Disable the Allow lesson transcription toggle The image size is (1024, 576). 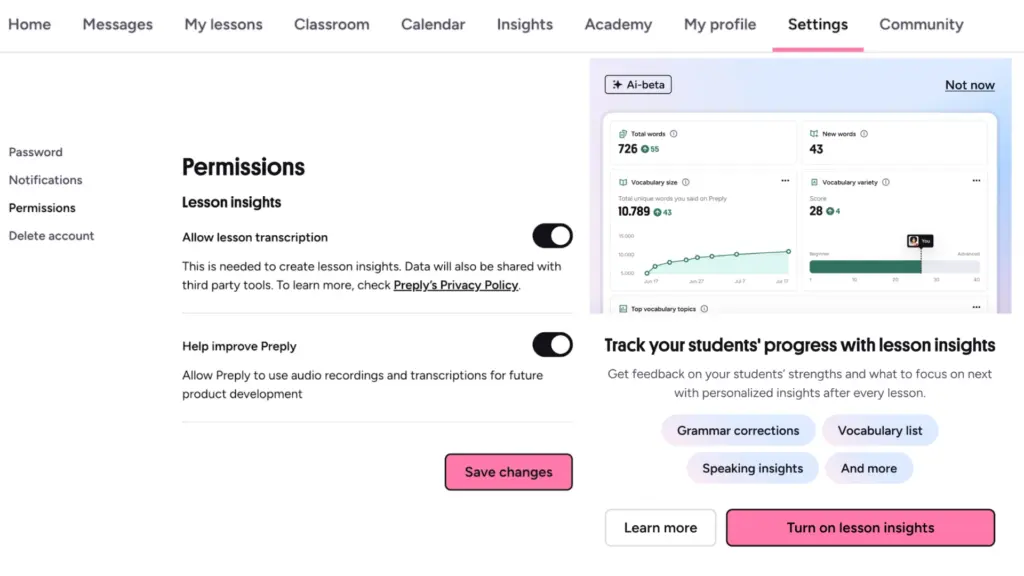tap(552, 236)
